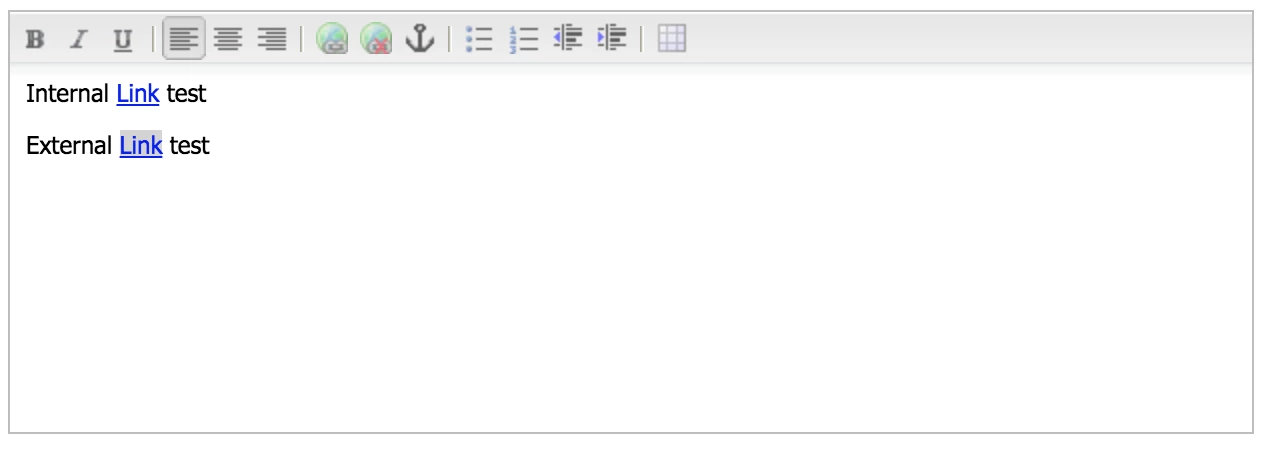Increase indent with the indent icon
The width and height of the screenshot is (1282, 452).
[x=611, y=40]
